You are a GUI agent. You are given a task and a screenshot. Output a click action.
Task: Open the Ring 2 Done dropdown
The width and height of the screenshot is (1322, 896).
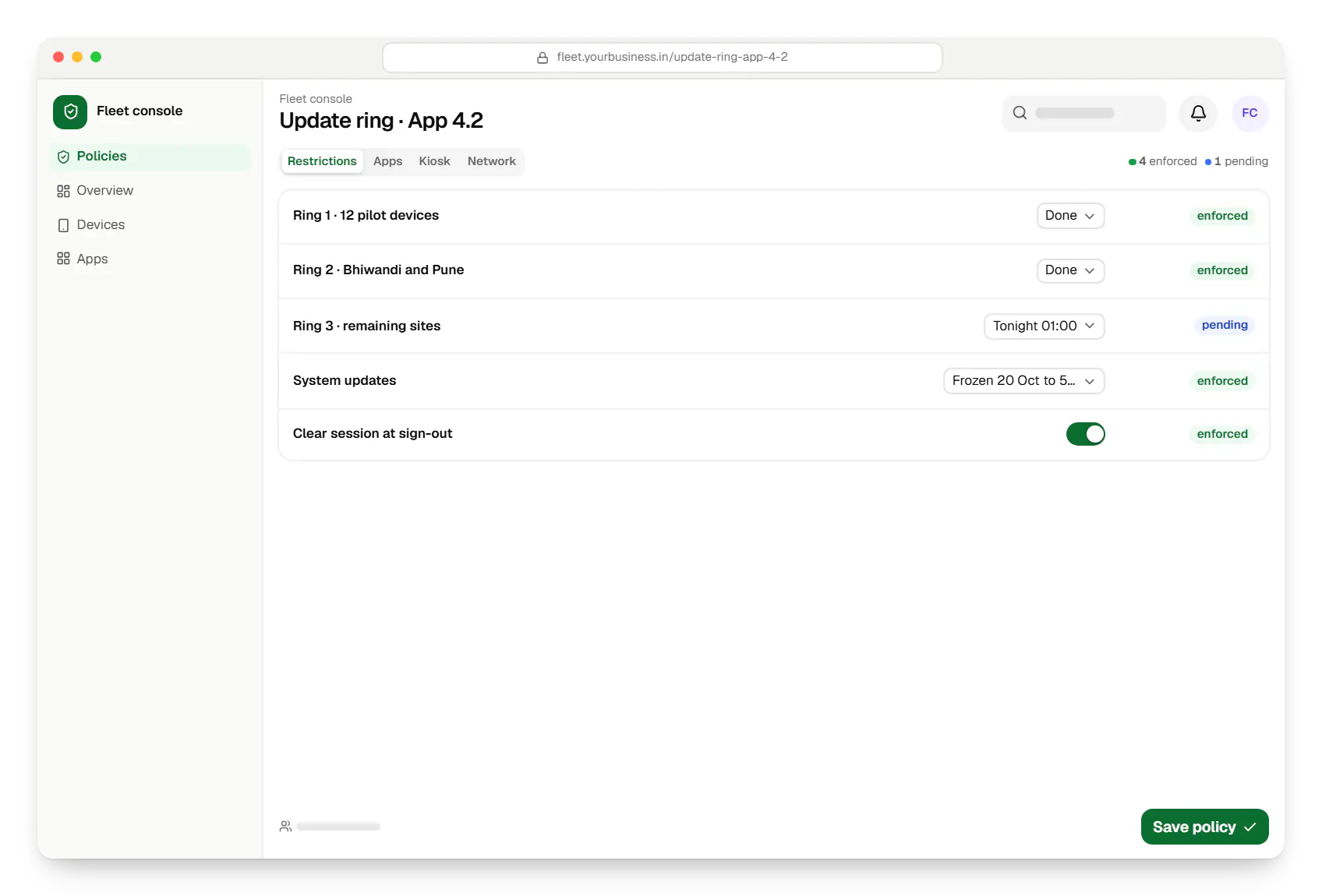[1070, 270]
